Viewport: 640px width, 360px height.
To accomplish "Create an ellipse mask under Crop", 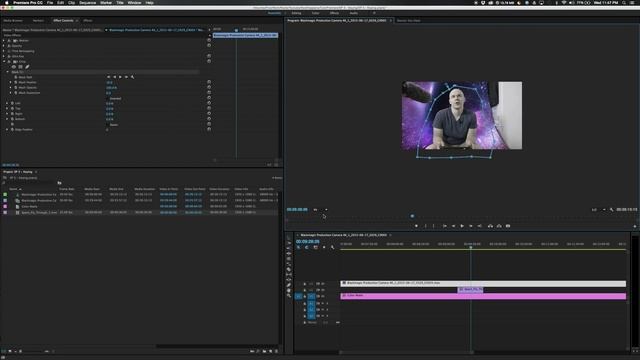I will 14,67.
